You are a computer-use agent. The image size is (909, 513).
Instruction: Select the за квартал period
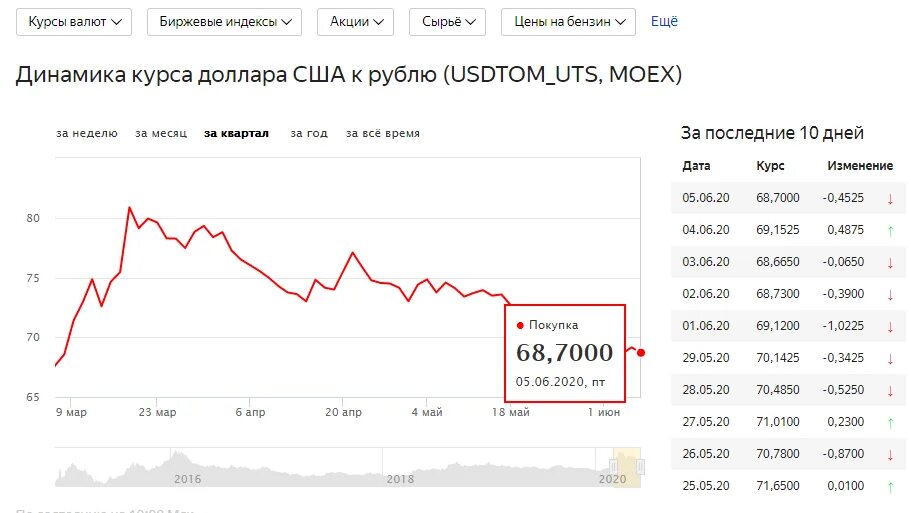pos(237,133)
